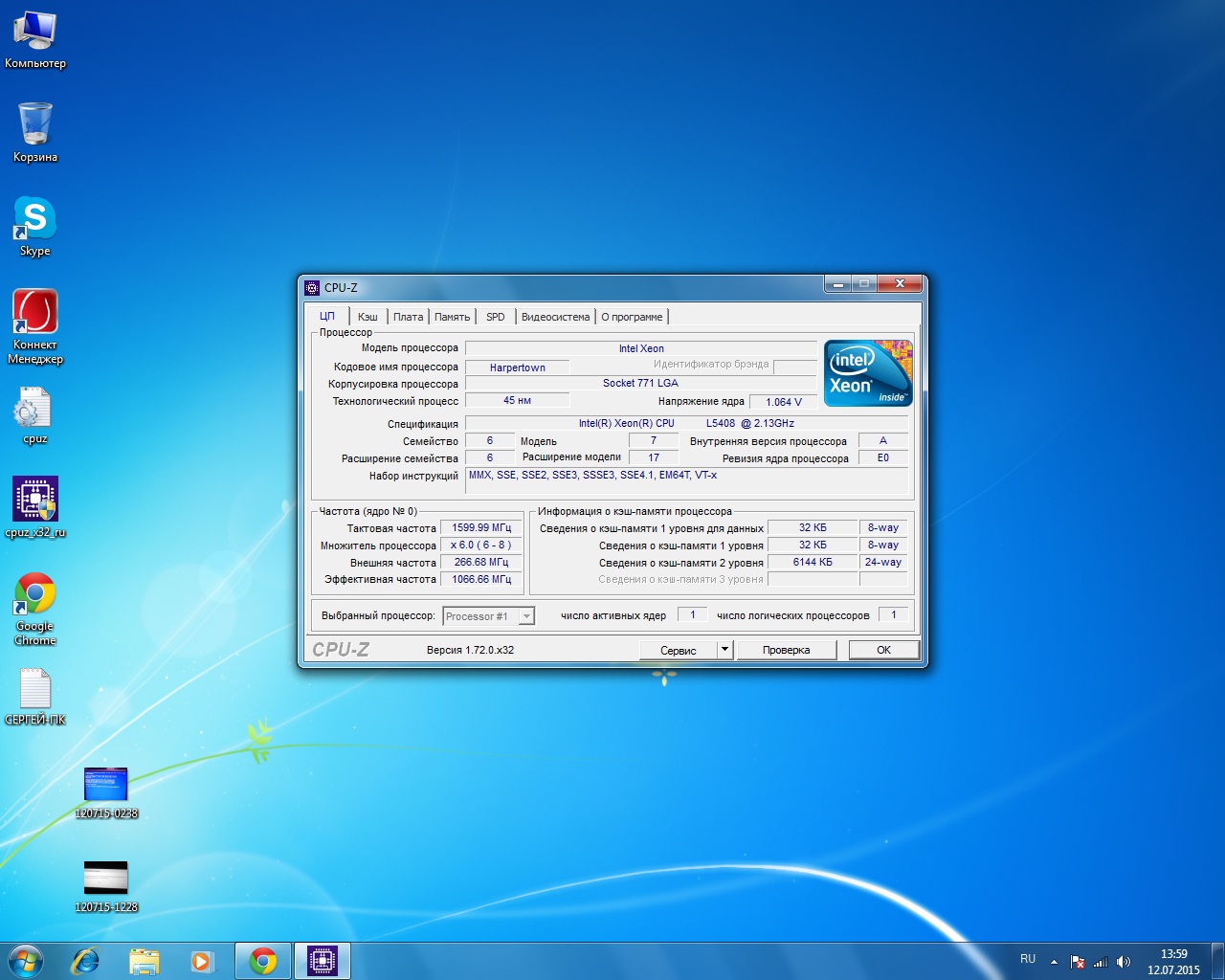Image resolution: width=1225 pixels, height=980 pixels.
Task: Switch to the Кэш tab
Action: 367,317
